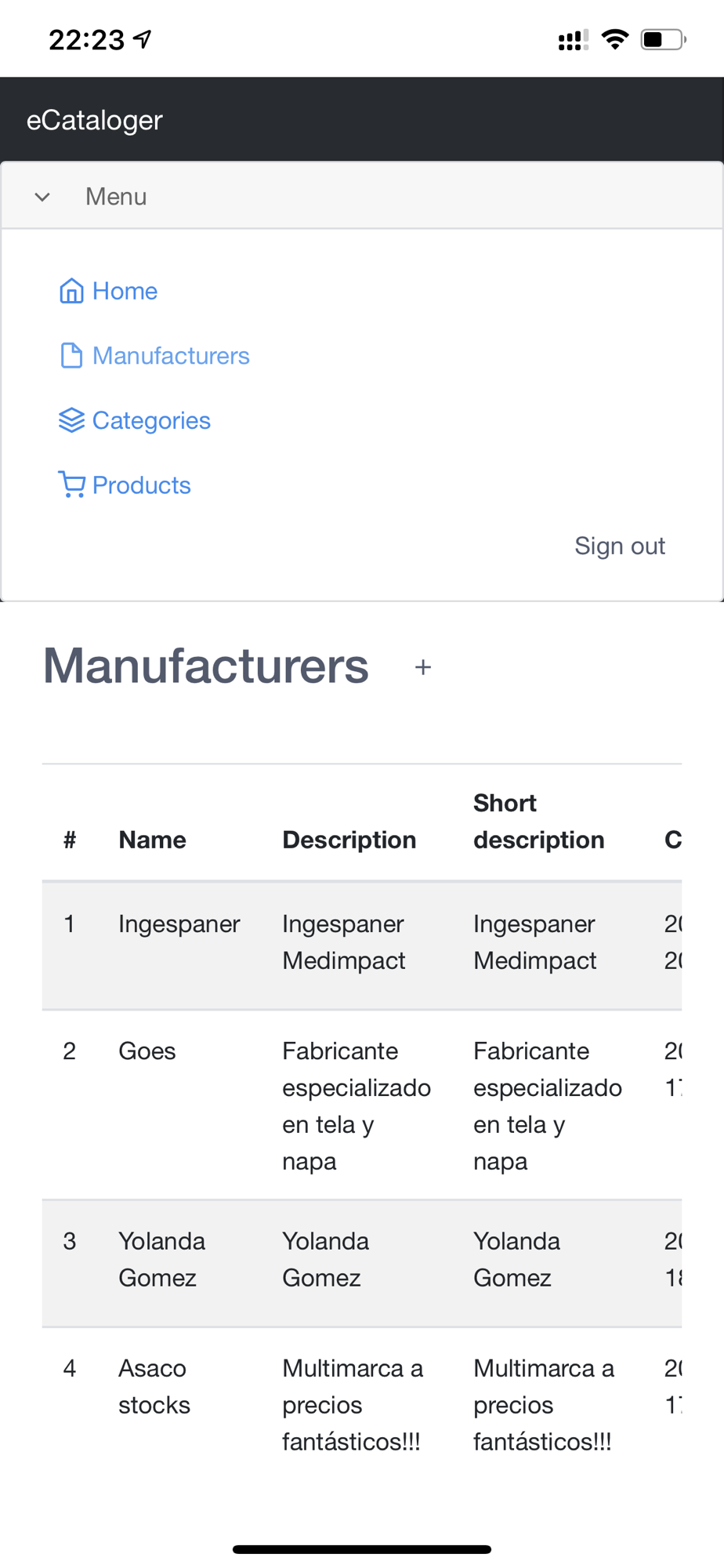Select the Yolanda Gomez name cell
Screen dimensions: 724x1568
click(161, 1259)
